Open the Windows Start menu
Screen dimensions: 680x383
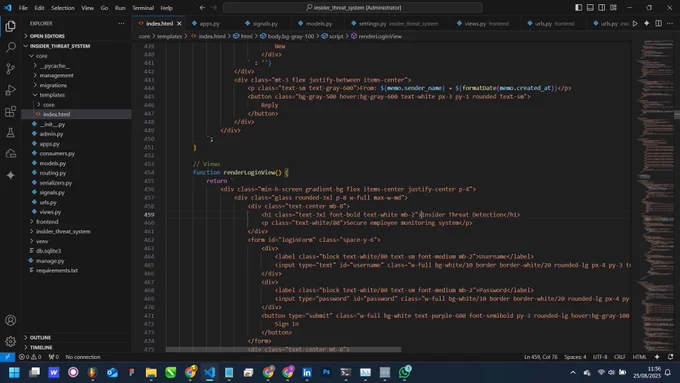[x=14, y=372]
